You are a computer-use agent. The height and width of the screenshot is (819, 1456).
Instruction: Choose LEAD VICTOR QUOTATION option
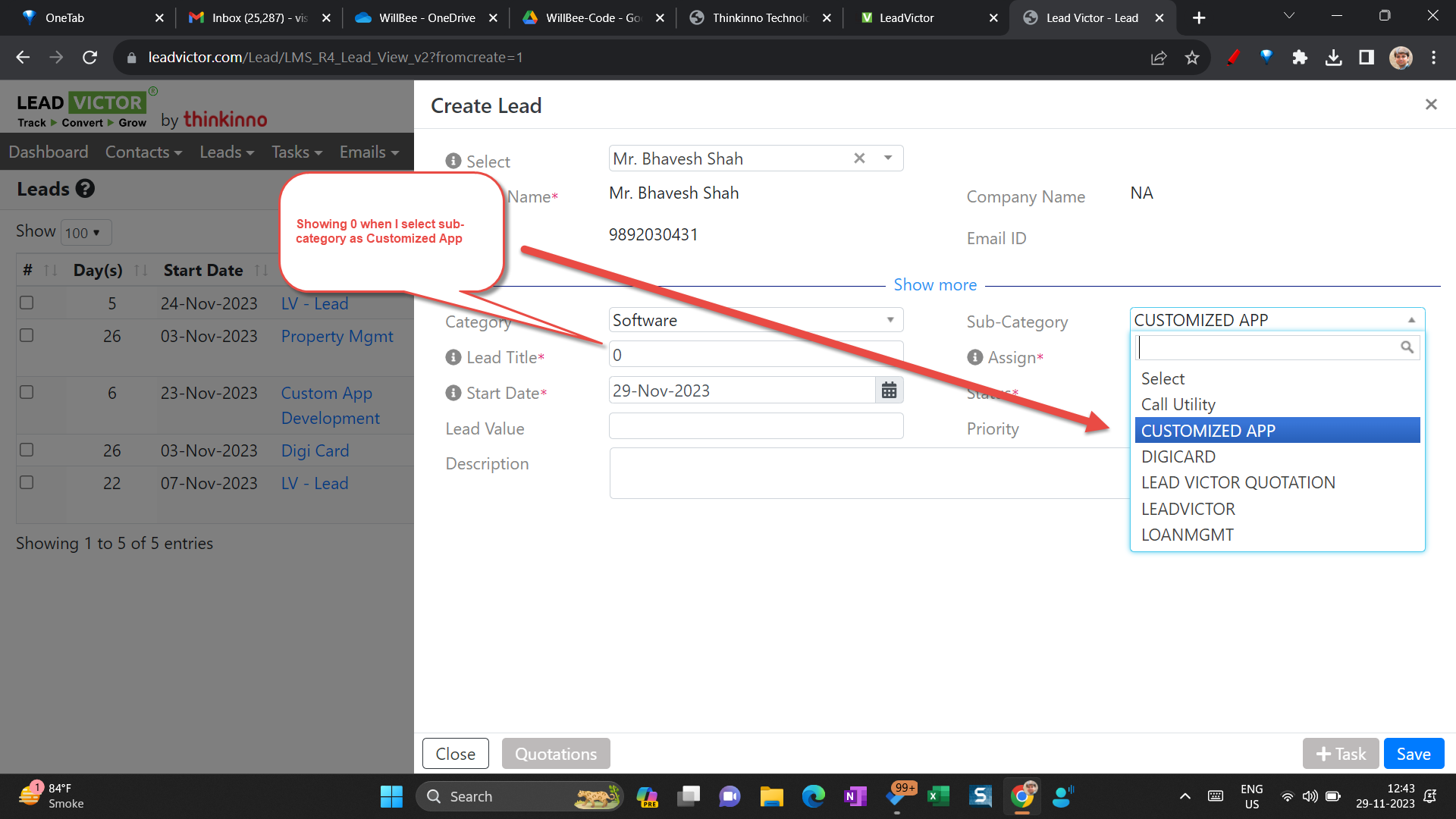click(1277, 482)
